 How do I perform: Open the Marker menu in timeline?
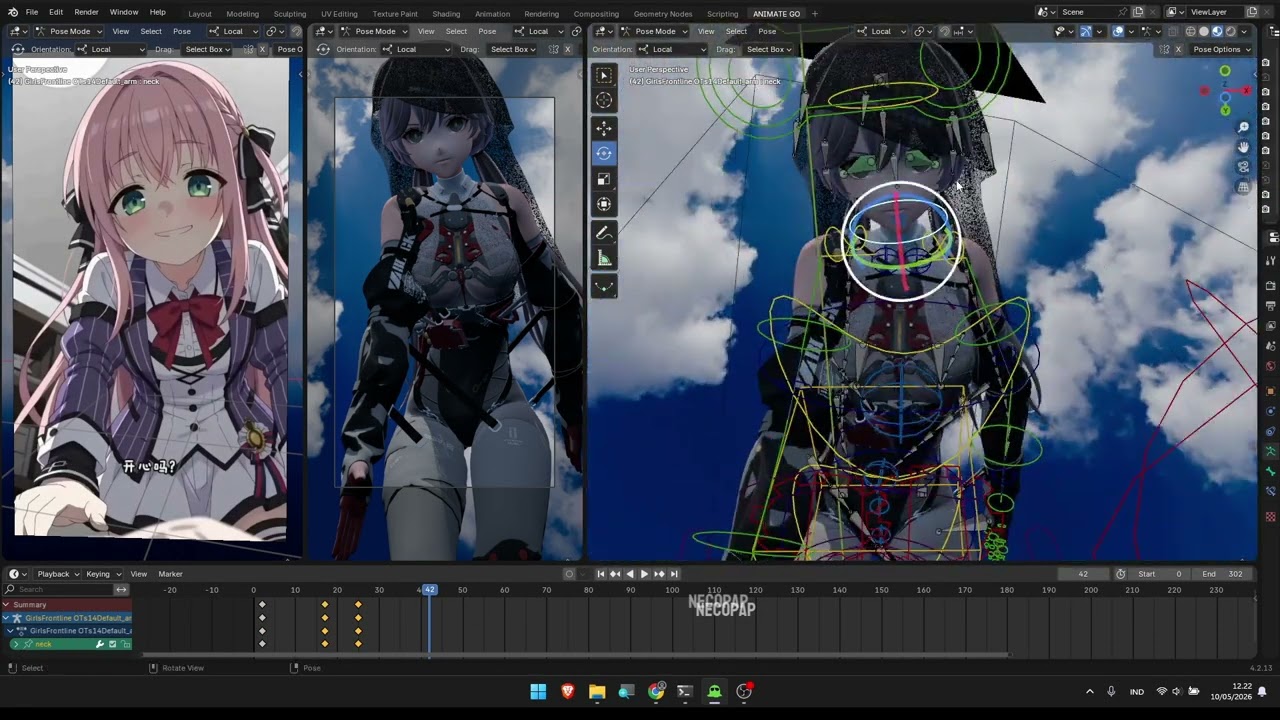(170, 574)
